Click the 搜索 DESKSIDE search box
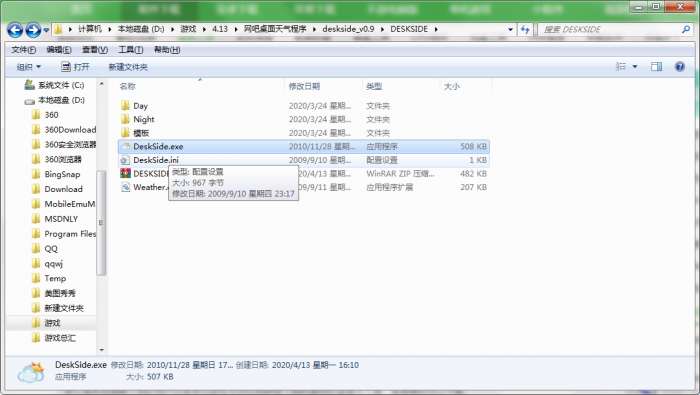 612,29
